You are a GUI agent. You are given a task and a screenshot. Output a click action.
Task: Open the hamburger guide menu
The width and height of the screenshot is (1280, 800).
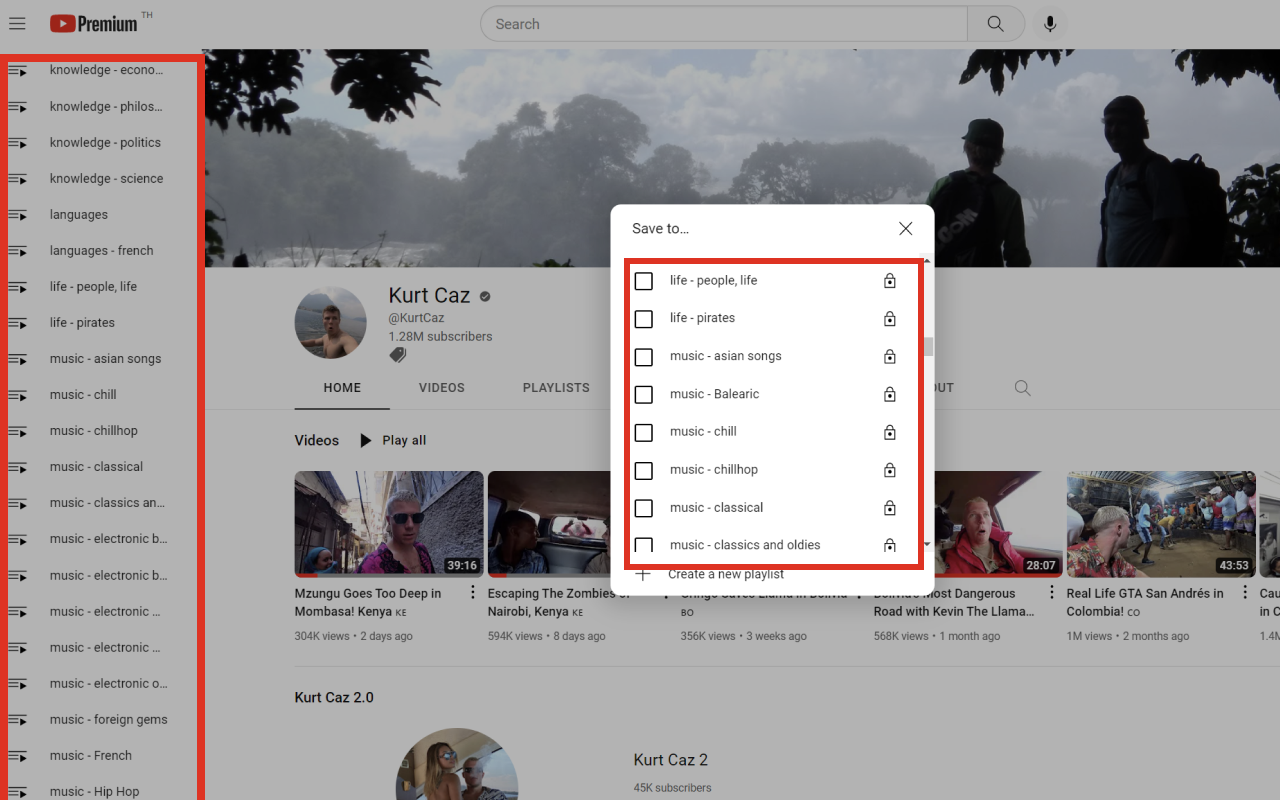pyautogui.click(x=17, y=24)
